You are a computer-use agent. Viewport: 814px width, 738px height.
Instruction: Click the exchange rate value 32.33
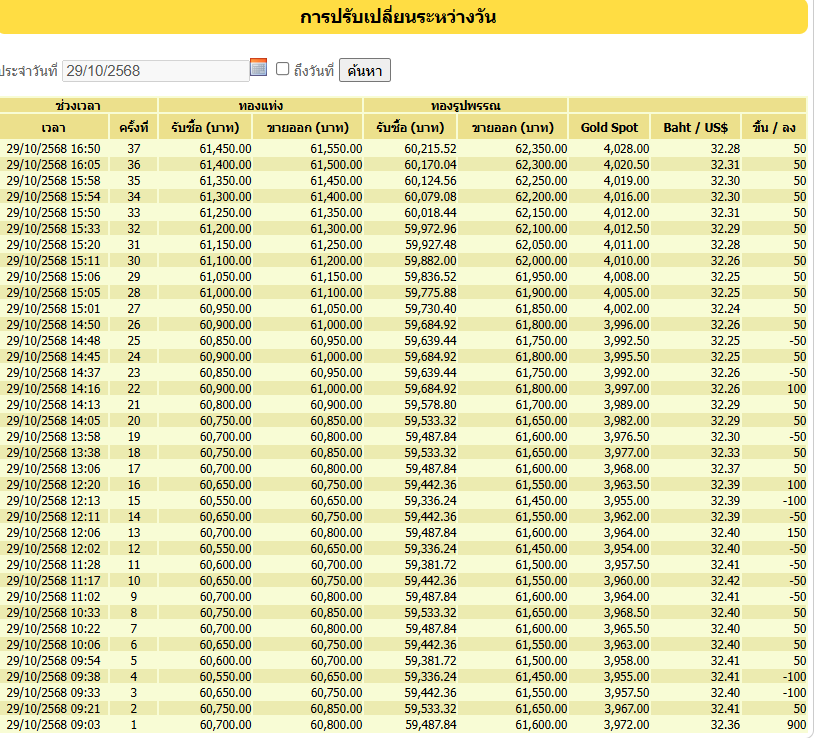[725, 453]
